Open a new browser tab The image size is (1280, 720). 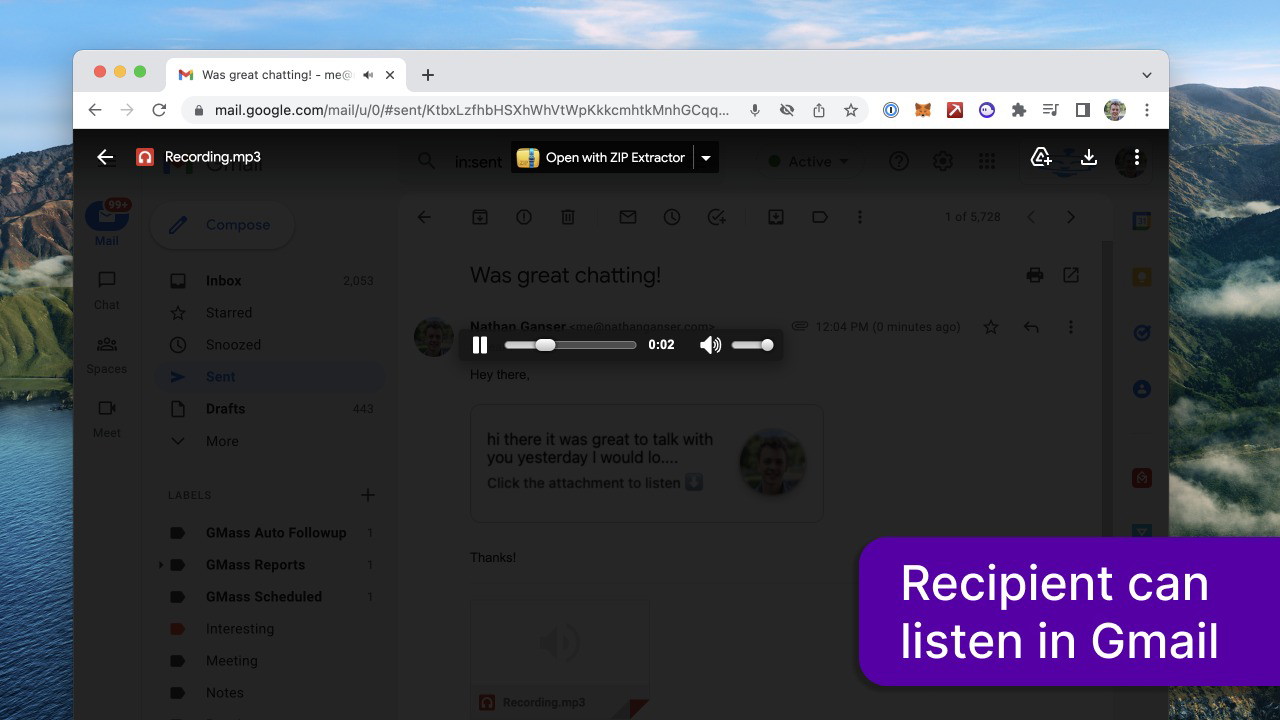(x=428, y=75)
